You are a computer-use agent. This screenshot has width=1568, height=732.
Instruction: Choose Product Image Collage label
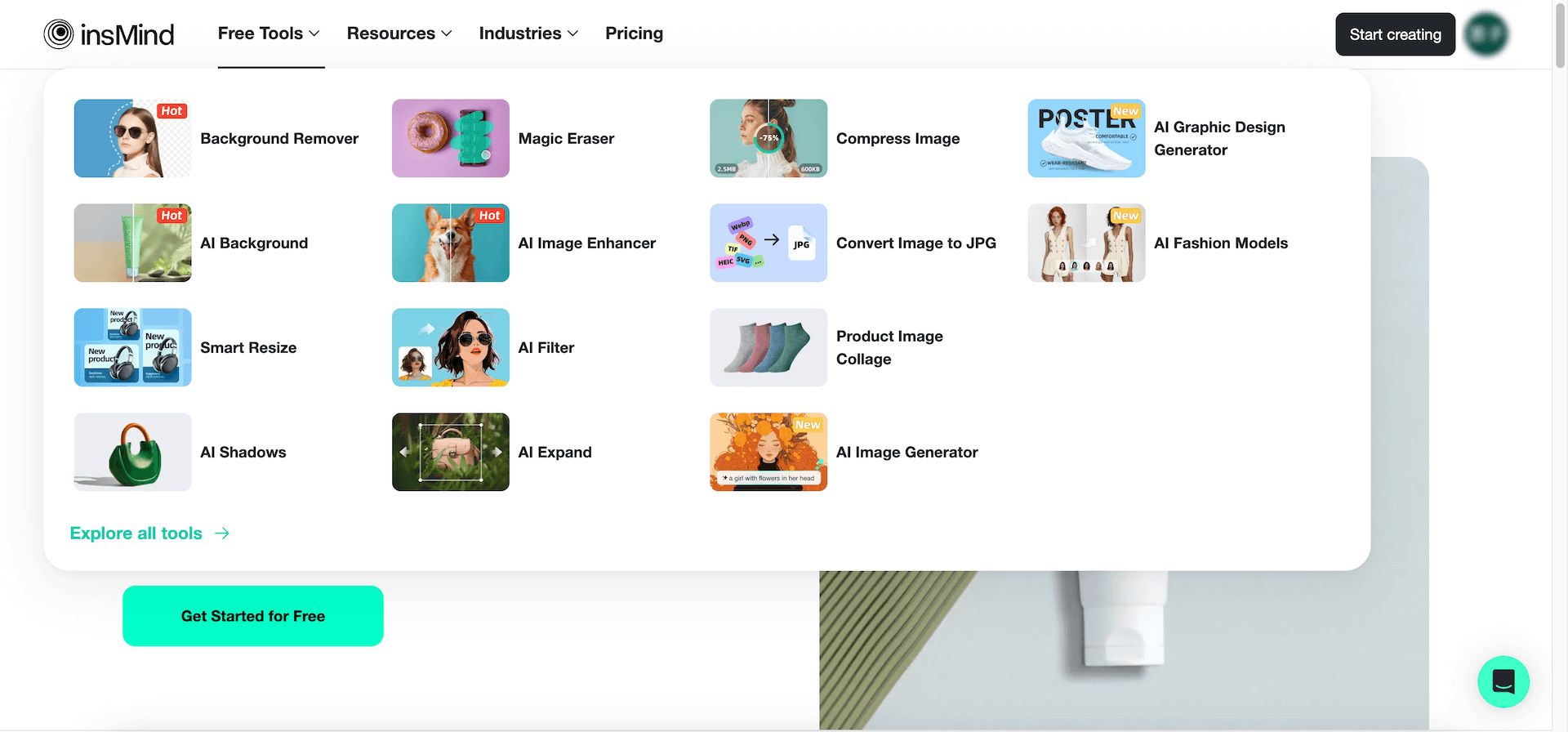(x=889, y=348)
